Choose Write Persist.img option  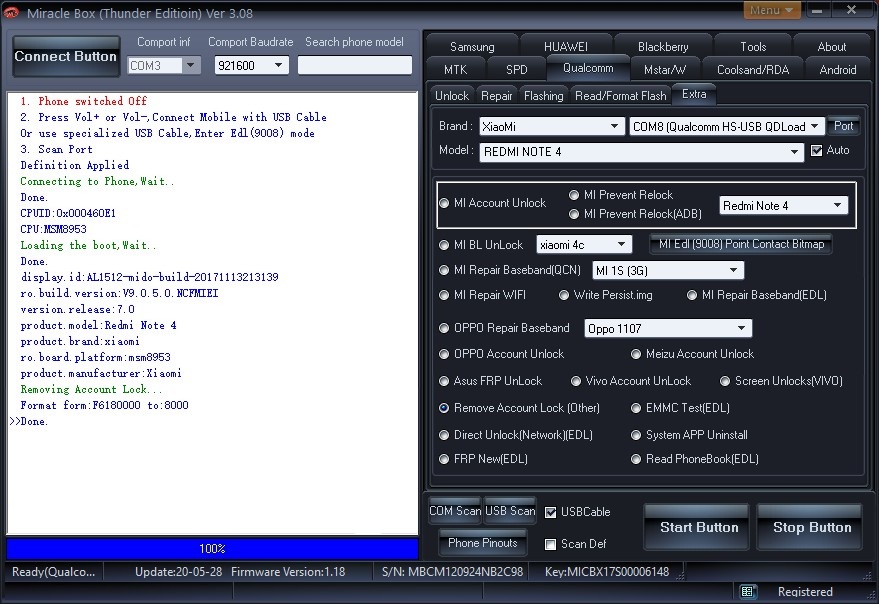564,295
